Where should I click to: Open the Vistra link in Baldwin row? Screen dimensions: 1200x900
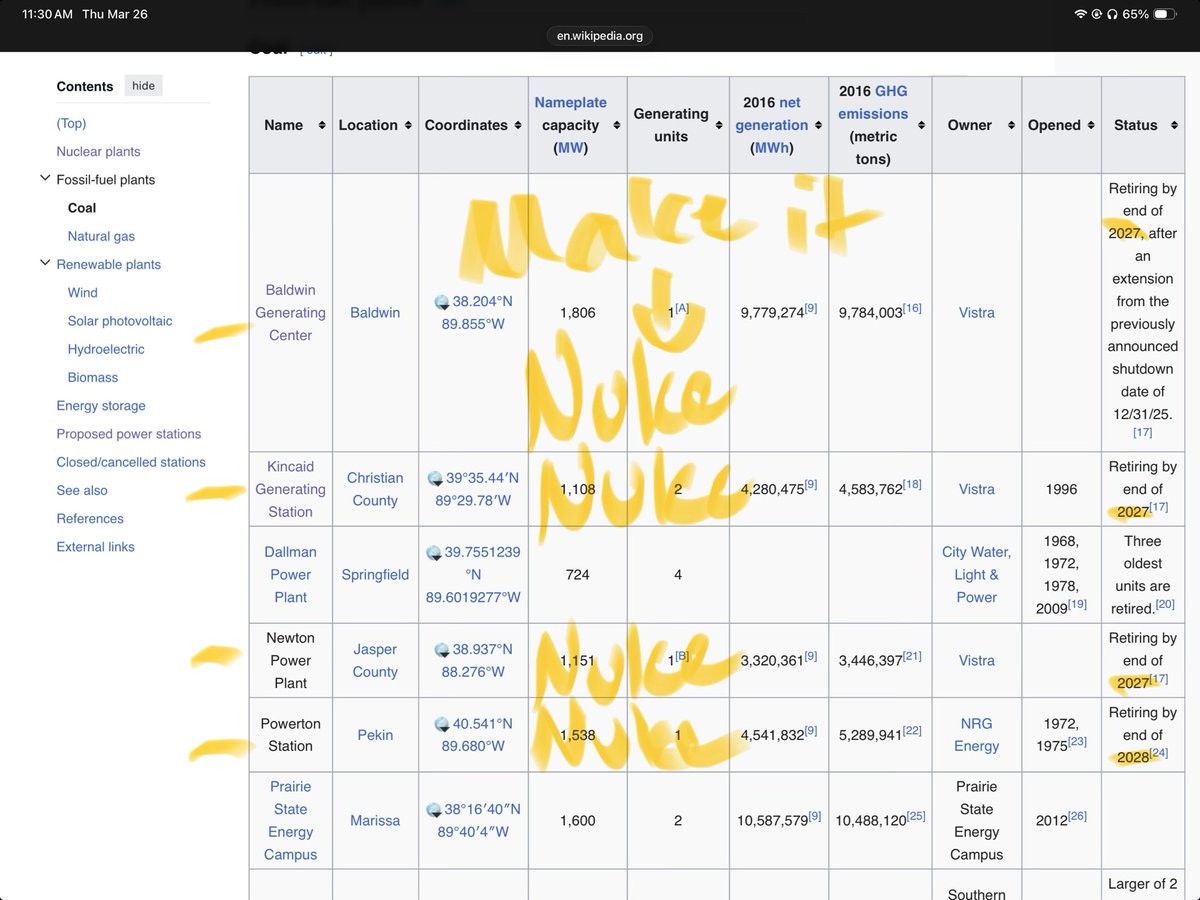pos(976,312)
